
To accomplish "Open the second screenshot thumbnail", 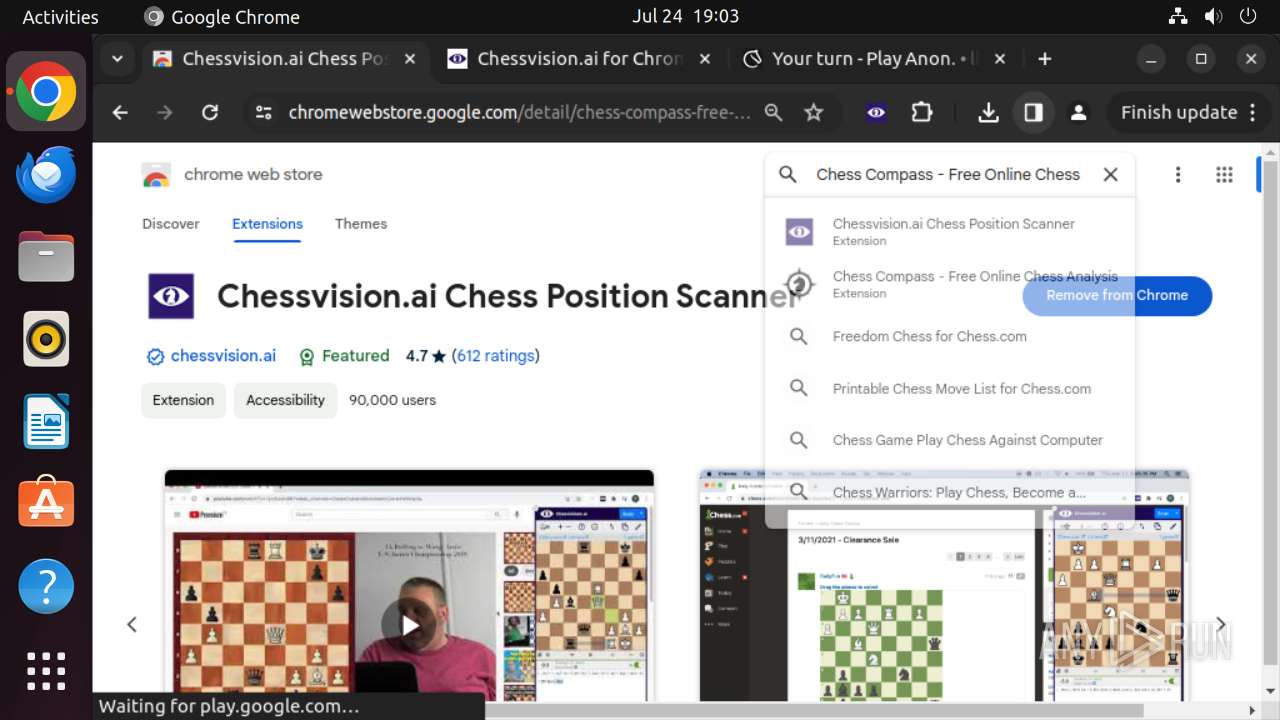I will 944,585.
